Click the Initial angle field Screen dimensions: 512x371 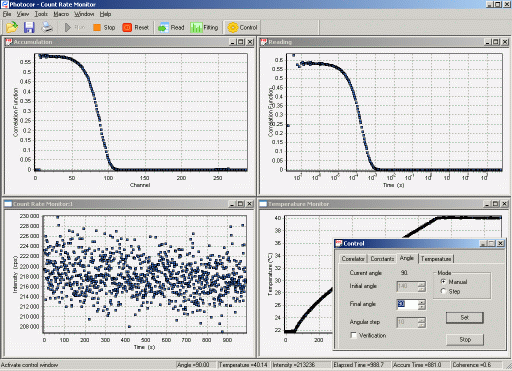[407, 286]
